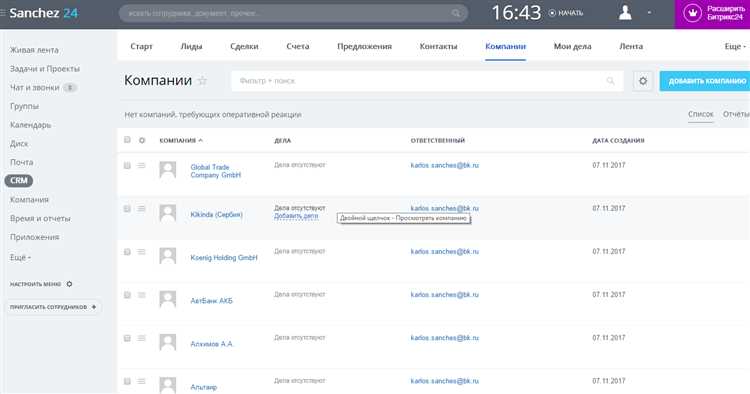Tick the checkbox for АвтБанк АКБ
Screen dimensions: 750x394
pos(127,295)
